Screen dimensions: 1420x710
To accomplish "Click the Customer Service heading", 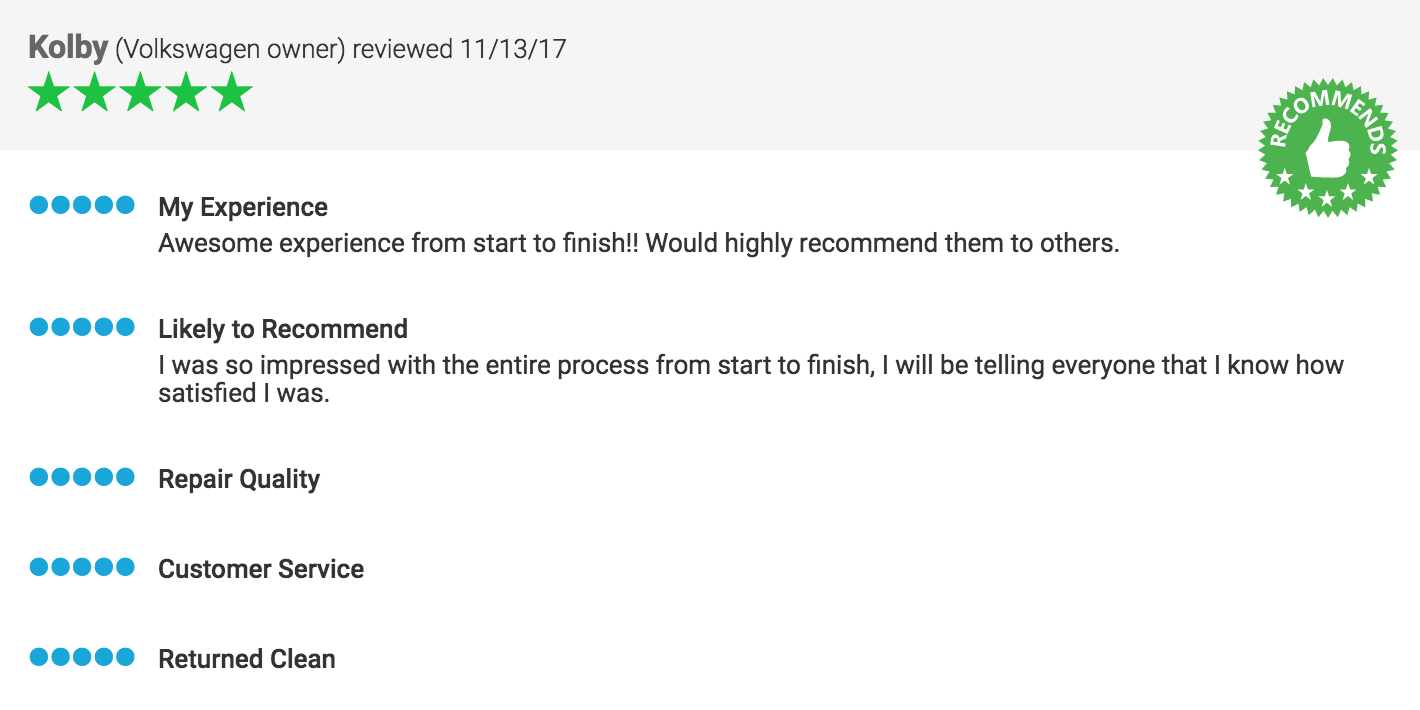I will click(x=261, y=569).
